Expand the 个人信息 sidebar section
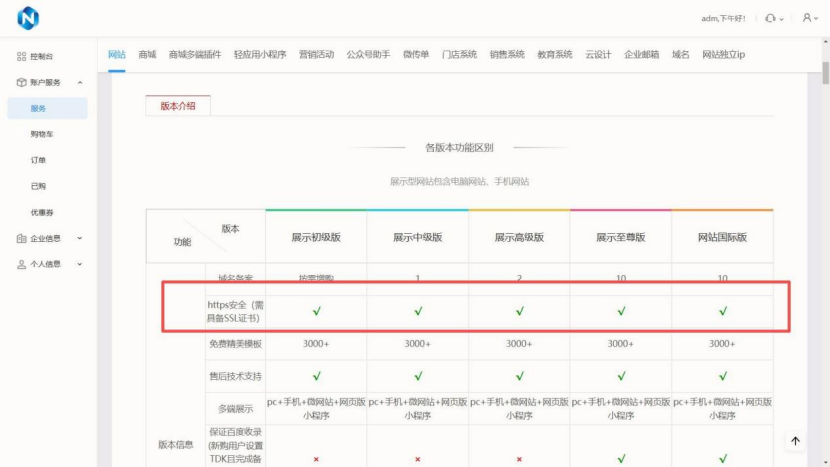The height and width of the screenshot is (467, 830). [x=80, y=265]
